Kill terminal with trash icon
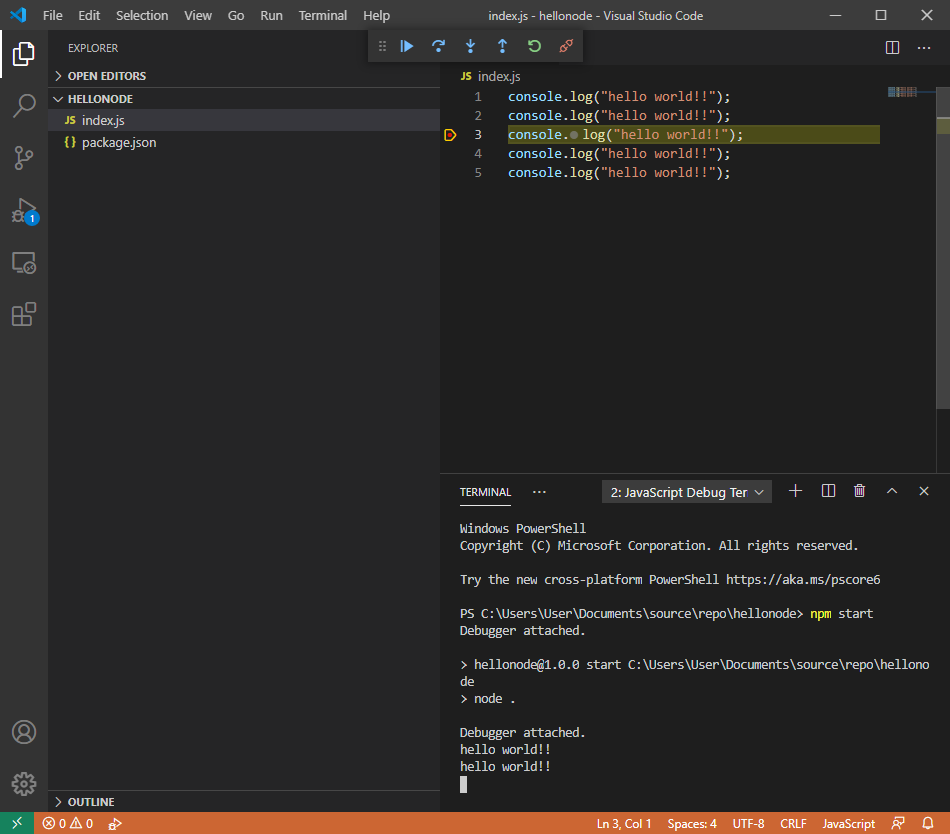 pyautogui.click(x=860, y=491)
